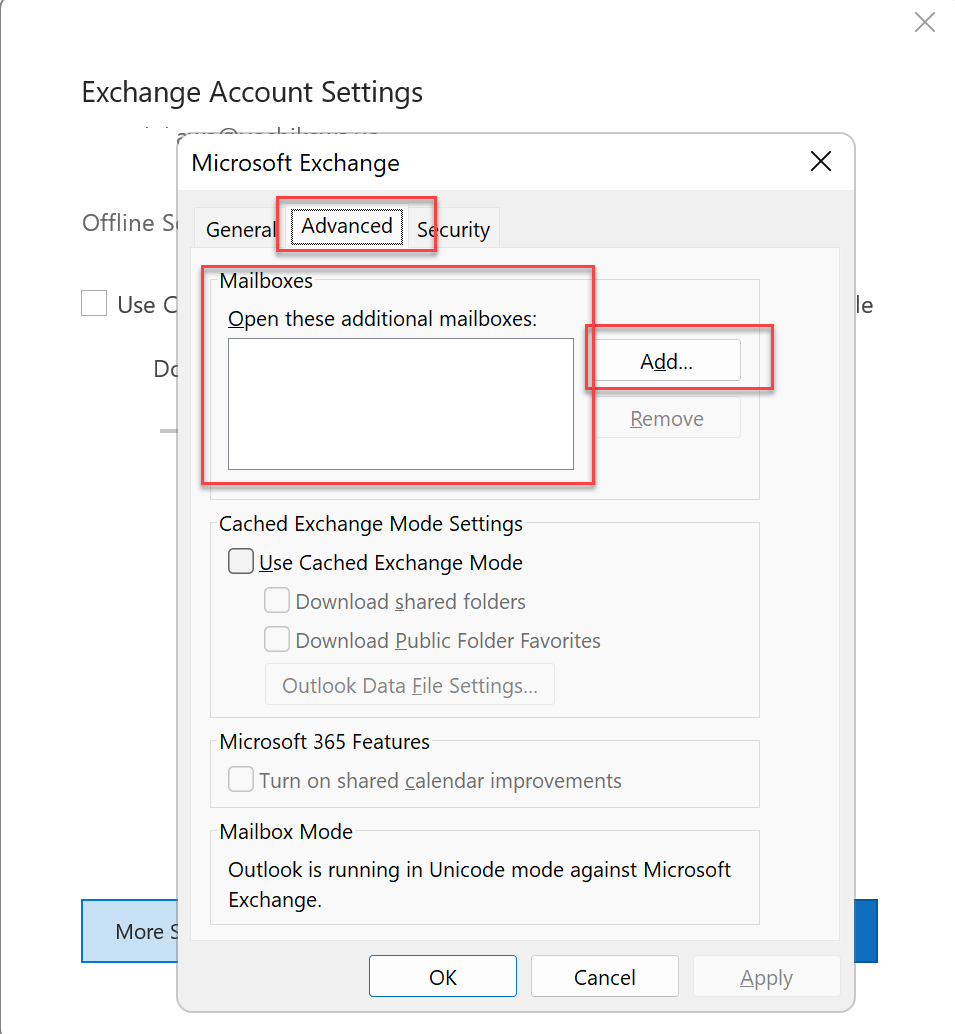
Task: Open the Advanced tab
Action: click(347, 226)
